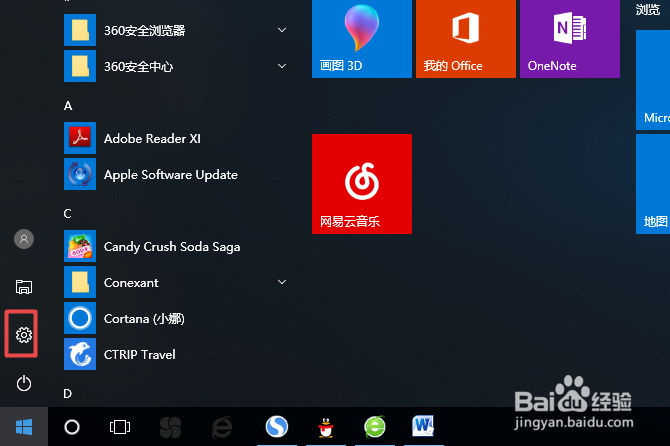
Task: Open the OneNote tile
Action: (x=570, y=39)
